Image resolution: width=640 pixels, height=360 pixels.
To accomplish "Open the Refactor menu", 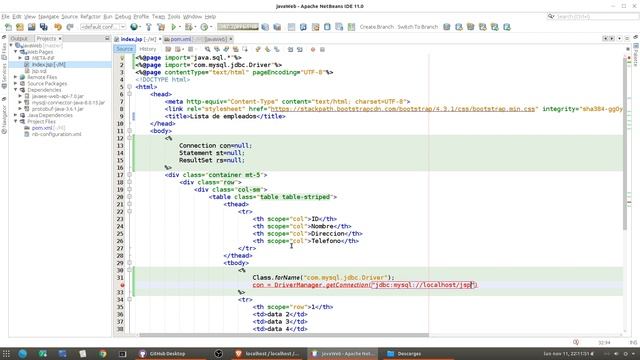I will [90, 17].
